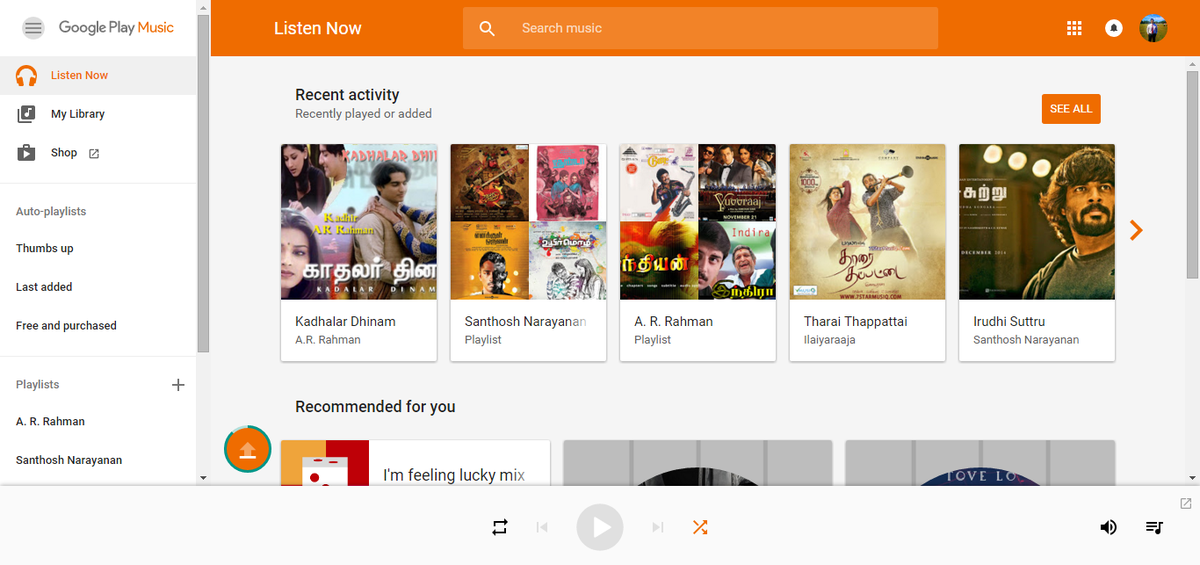The width and height of the screenshot is (1200, 565).
Task: Open the notifications bell
Action: [x=1113, y=28]
